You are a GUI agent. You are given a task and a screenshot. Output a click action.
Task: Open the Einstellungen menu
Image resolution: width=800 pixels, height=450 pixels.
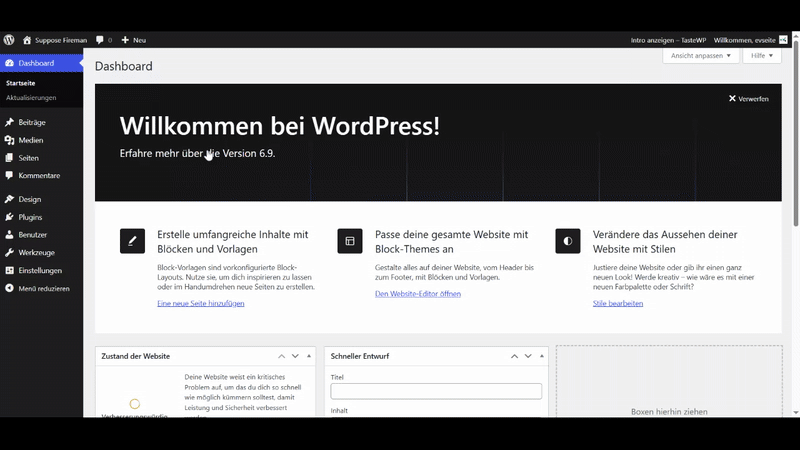41,270
